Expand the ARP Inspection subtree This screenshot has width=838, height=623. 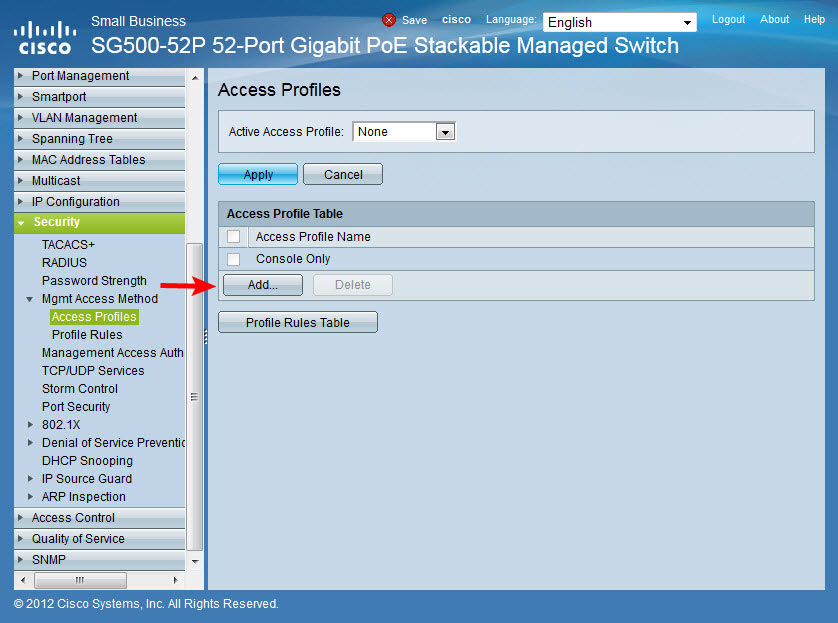click(30, 497)
